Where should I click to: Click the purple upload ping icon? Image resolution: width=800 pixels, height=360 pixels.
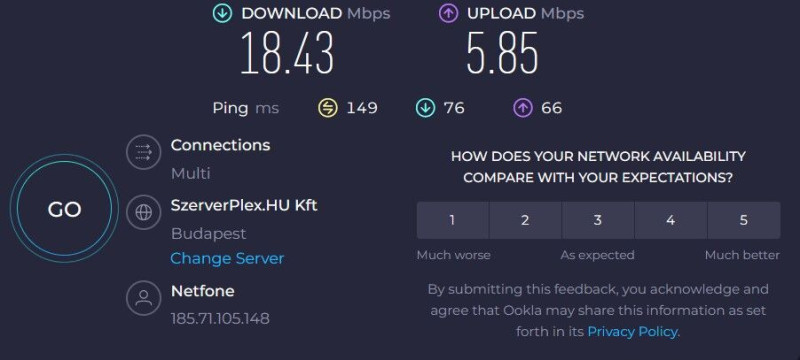pyautogui.click(x=523, y=108)
